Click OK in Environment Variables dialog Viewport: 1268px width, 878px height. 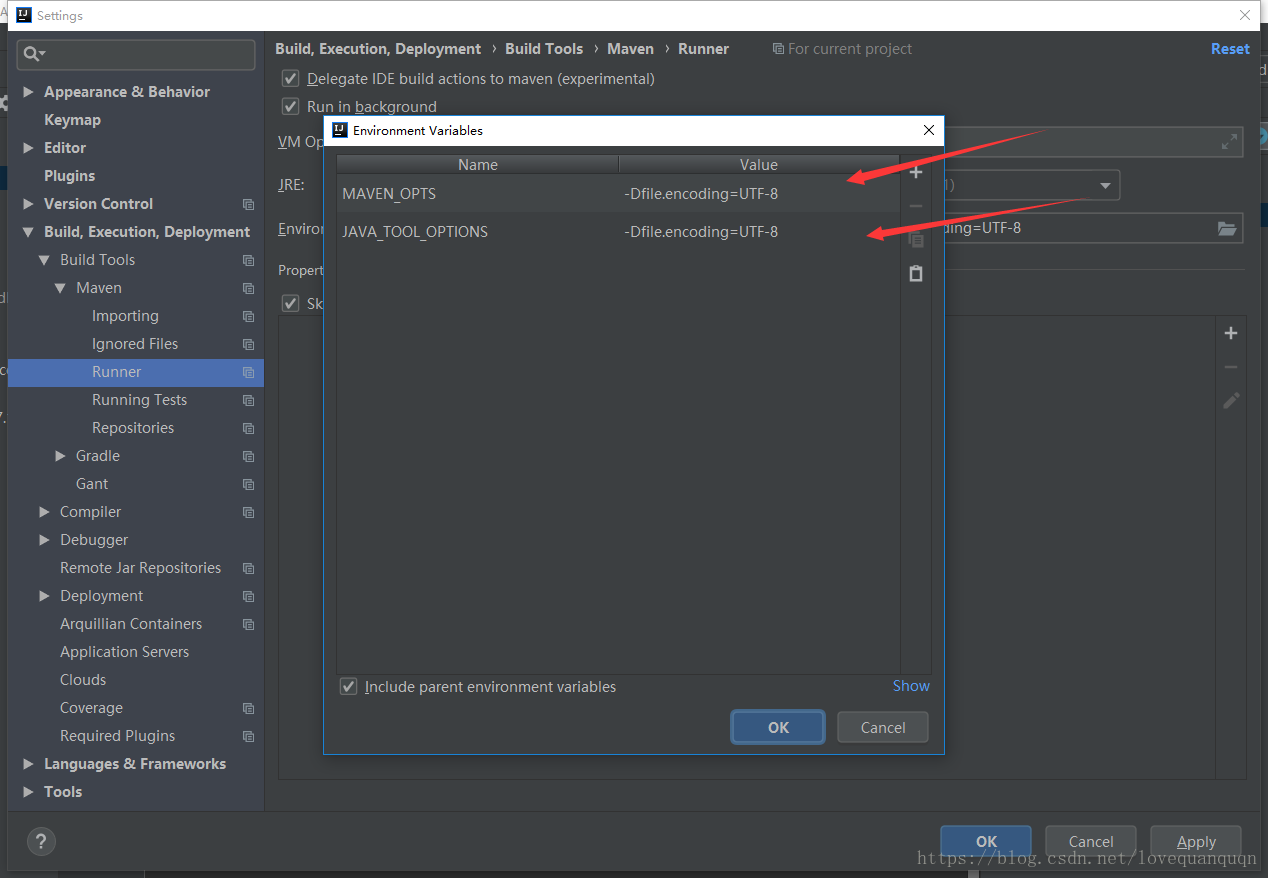[x=778, y=728]
